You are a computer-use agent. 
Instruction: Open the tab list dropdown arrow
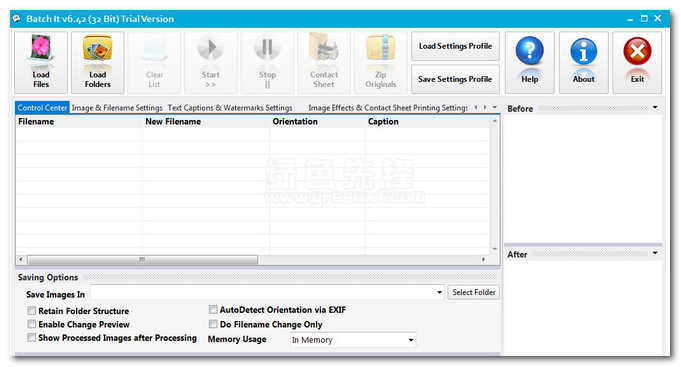point(495,107)
